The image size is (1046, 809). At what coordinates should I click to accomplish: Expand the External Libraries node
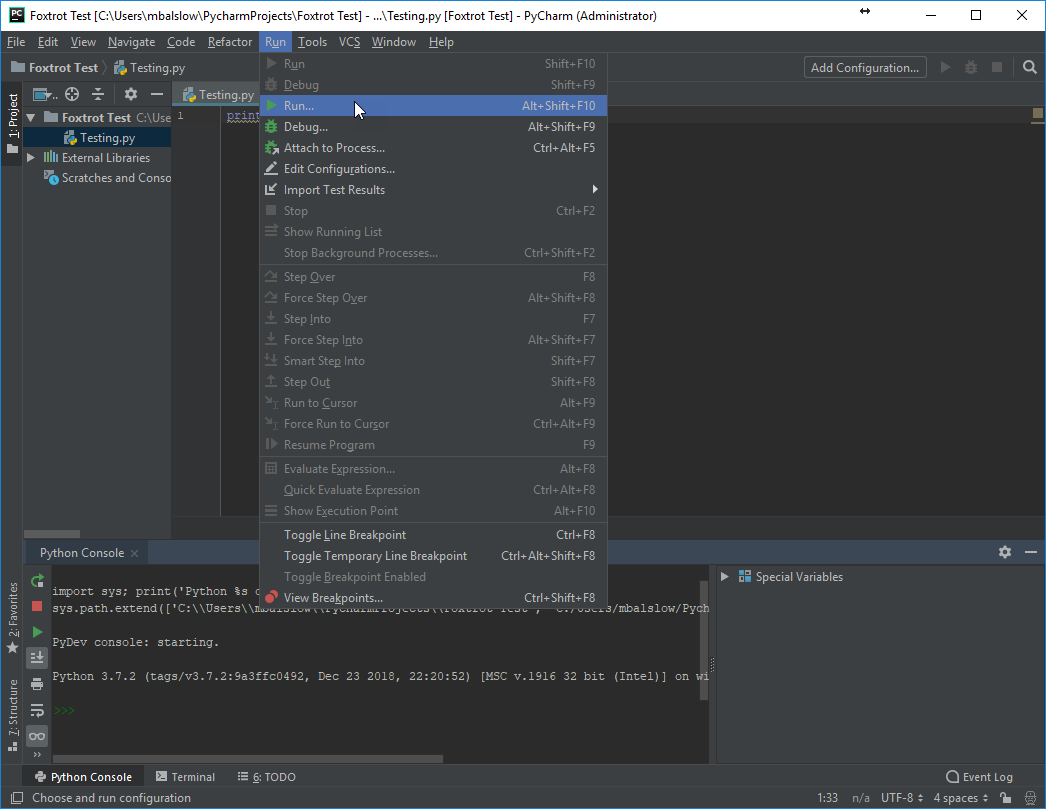click(x=32, y=158)
